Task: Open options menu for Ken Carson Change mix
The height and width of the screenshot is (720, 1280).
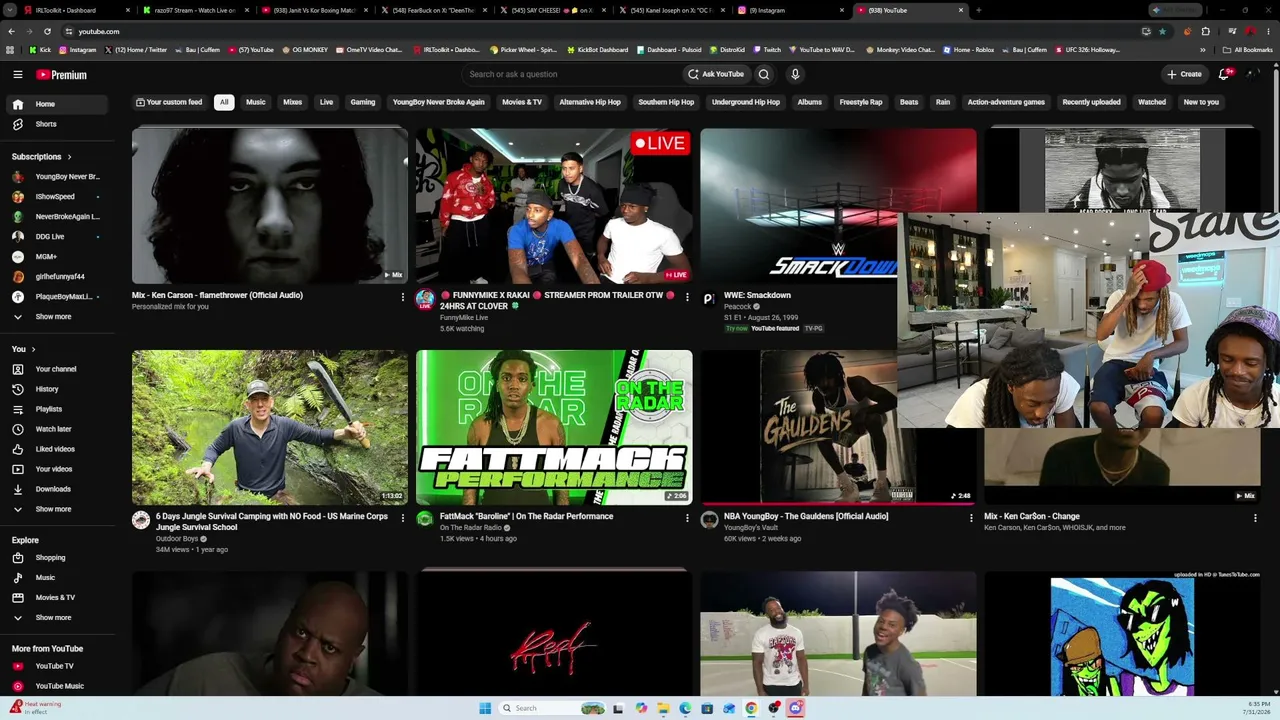Action: [x=1255, y=518]
